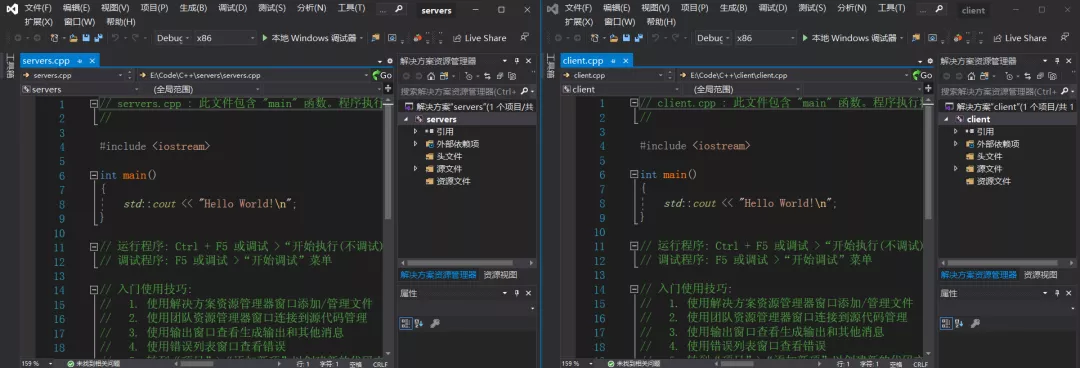Open 帮助(H) menu in client window
The image size is (1080, 368).
pos(661,22)
